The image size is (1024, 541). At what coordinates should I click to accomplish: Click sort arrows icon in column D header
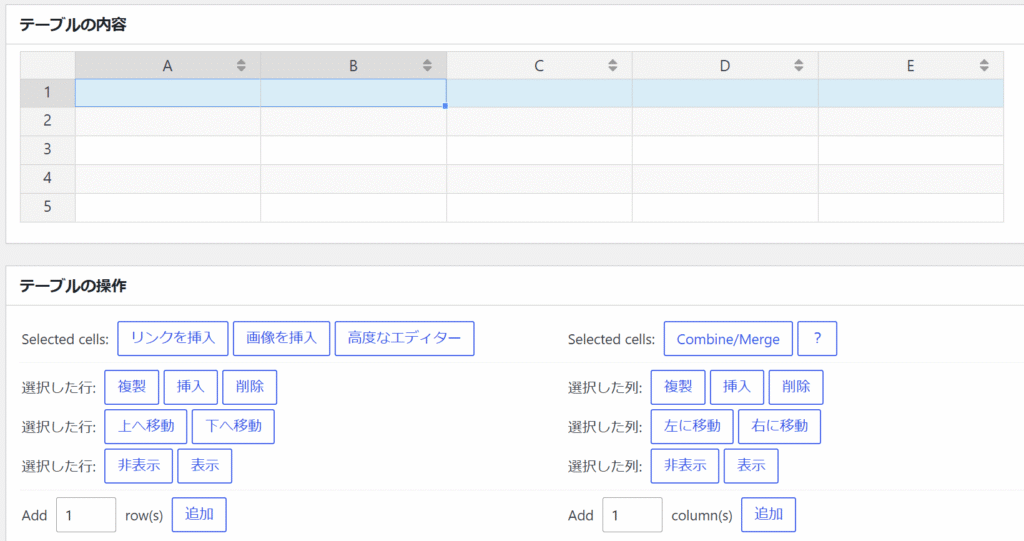799,66
